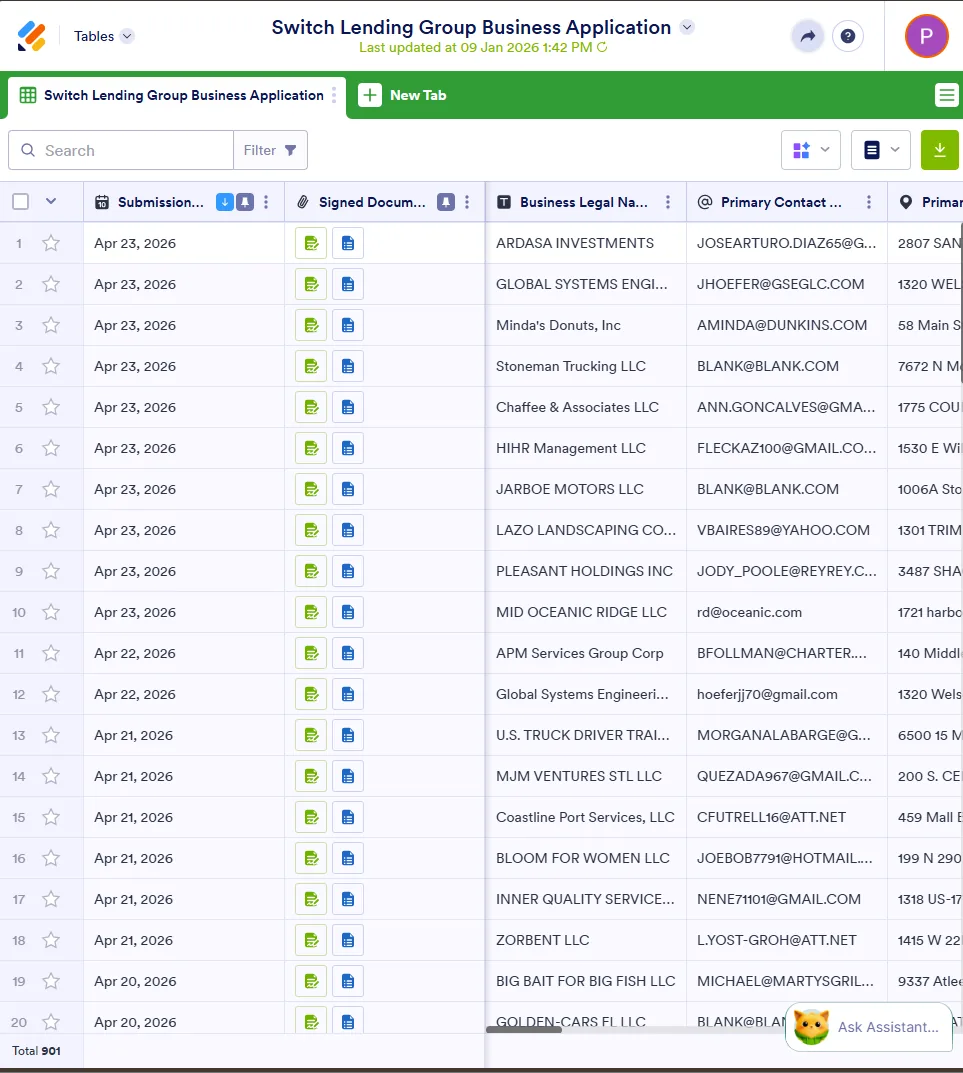This screenshot has height=1073, width=963.
Task: Expand the row height view dropdown
Action: point(880,150)
